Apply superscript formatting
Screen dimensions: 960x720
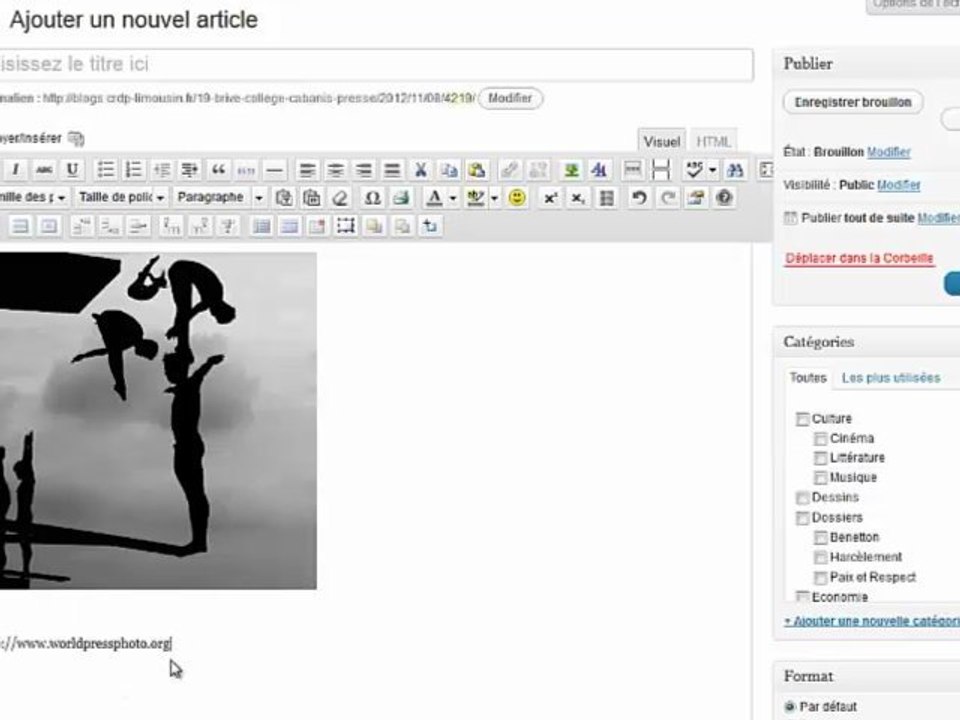pyautogui.click(x=550, y=198)
